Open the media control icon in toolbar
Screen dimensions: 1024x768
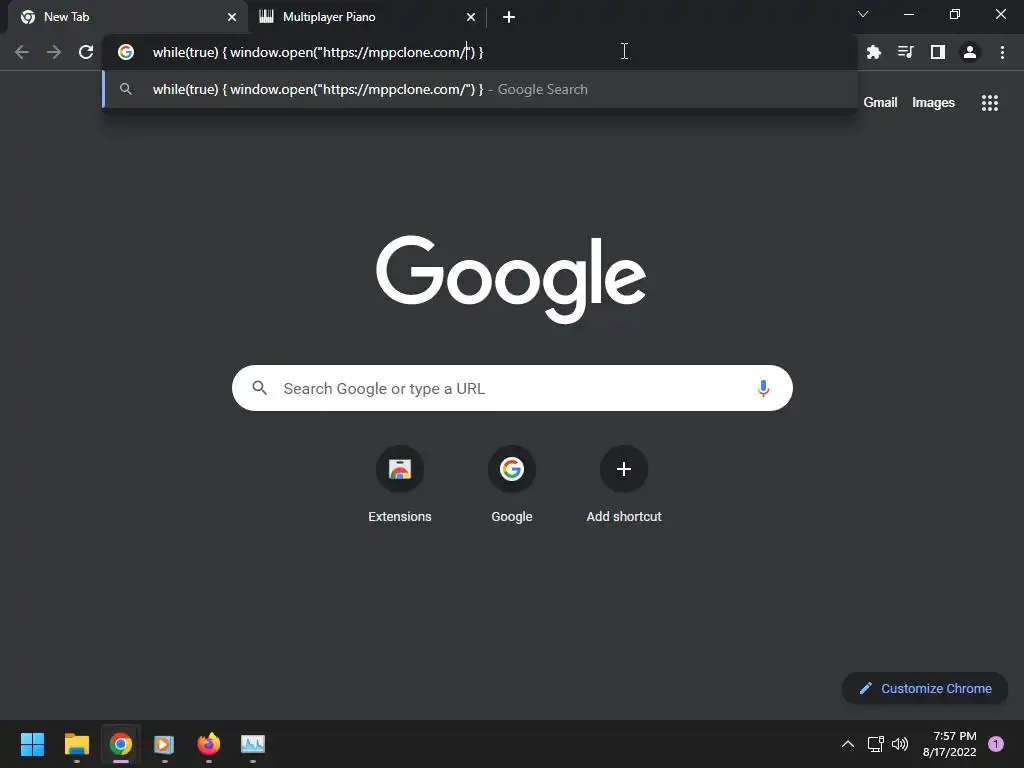pos(906,52)
